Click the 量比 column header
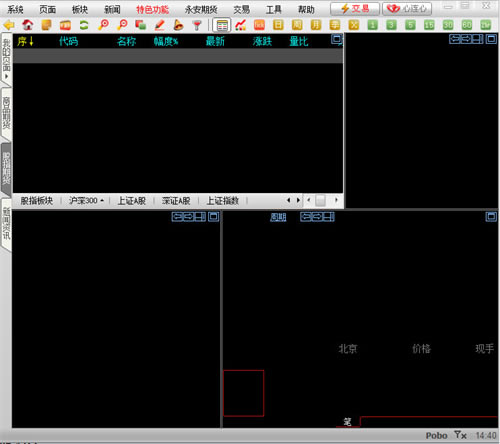 299,41
